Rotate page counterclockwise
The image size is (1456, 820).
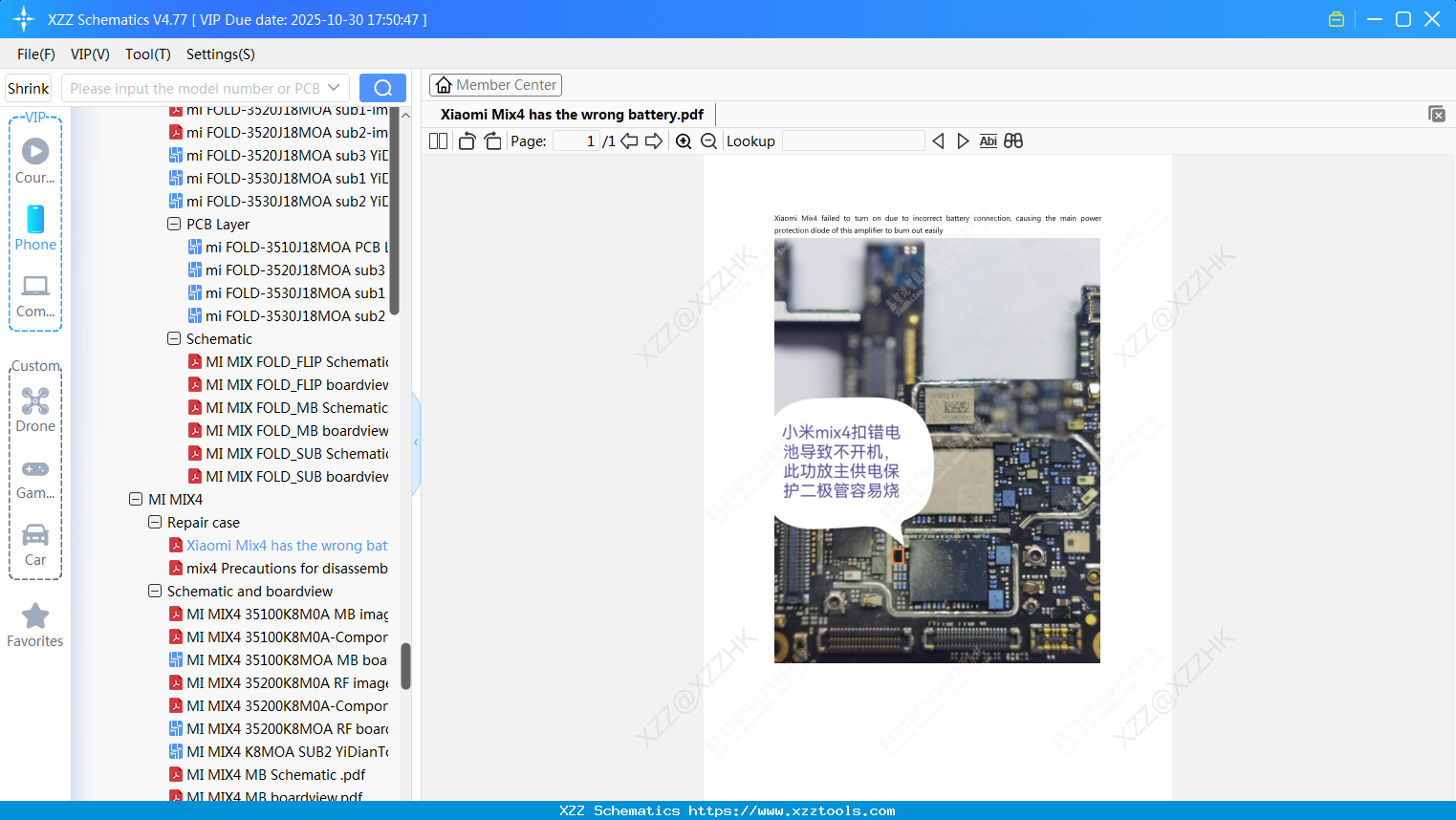point(467,141)
